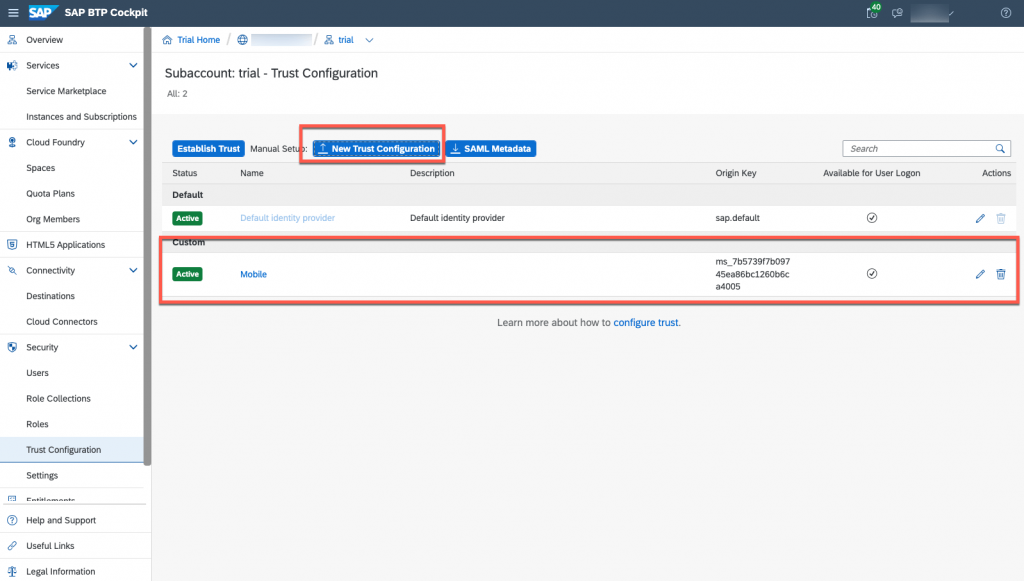Image resolution: width=1024 pixels, height=581 pixels.
Task: Click the Useful Links chain icon
Action: 12,546
